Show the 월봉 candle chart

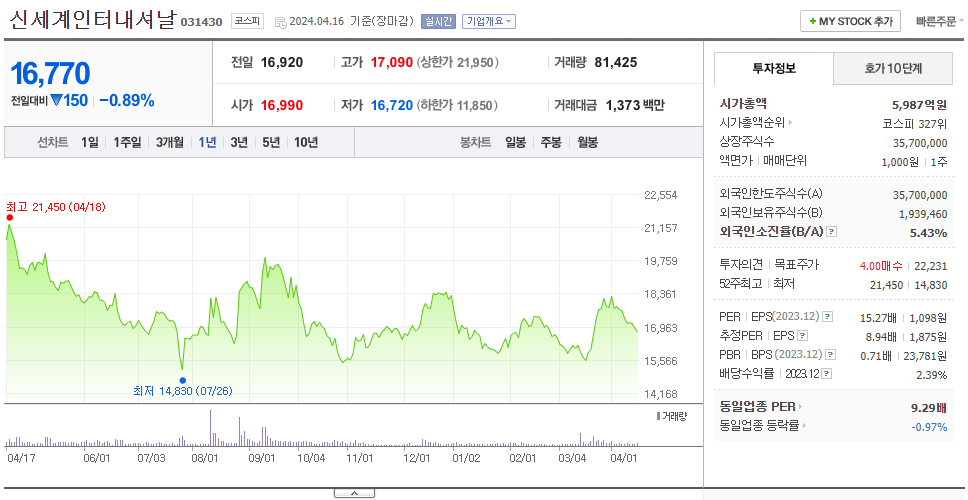click(x=587, y=143)
